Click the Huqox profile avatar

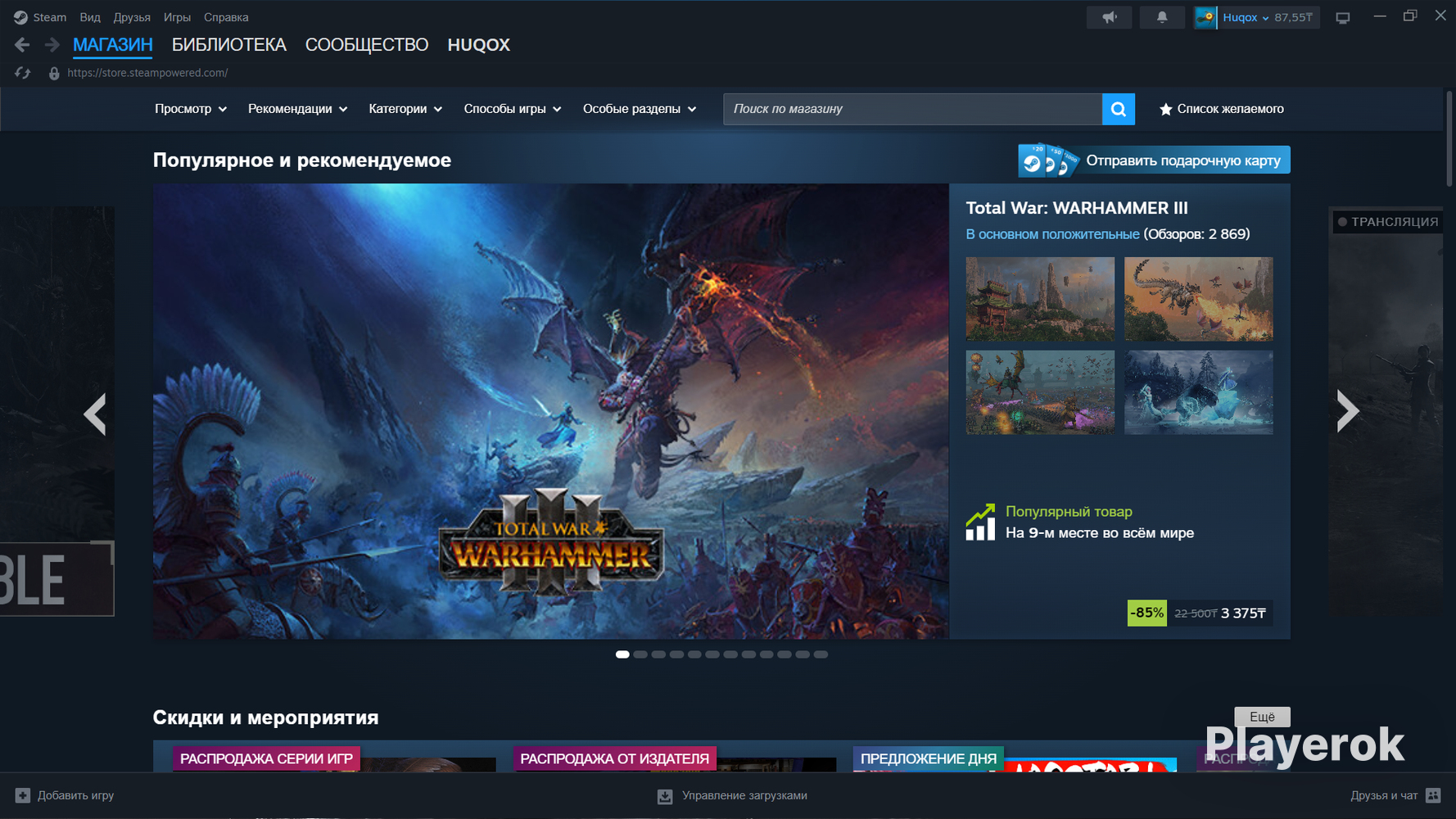tap(1205, 17)
